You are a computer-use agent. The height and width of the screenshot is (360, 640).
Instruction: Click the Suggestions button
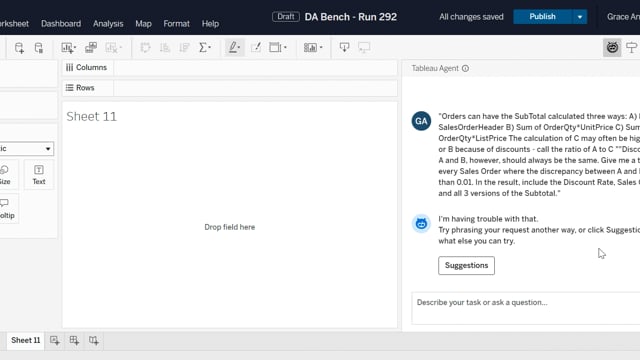[x=467, y=265]
